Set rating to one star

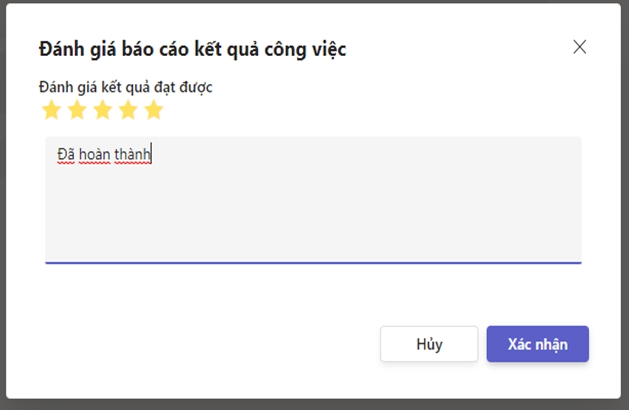click(x=51, y=110)
